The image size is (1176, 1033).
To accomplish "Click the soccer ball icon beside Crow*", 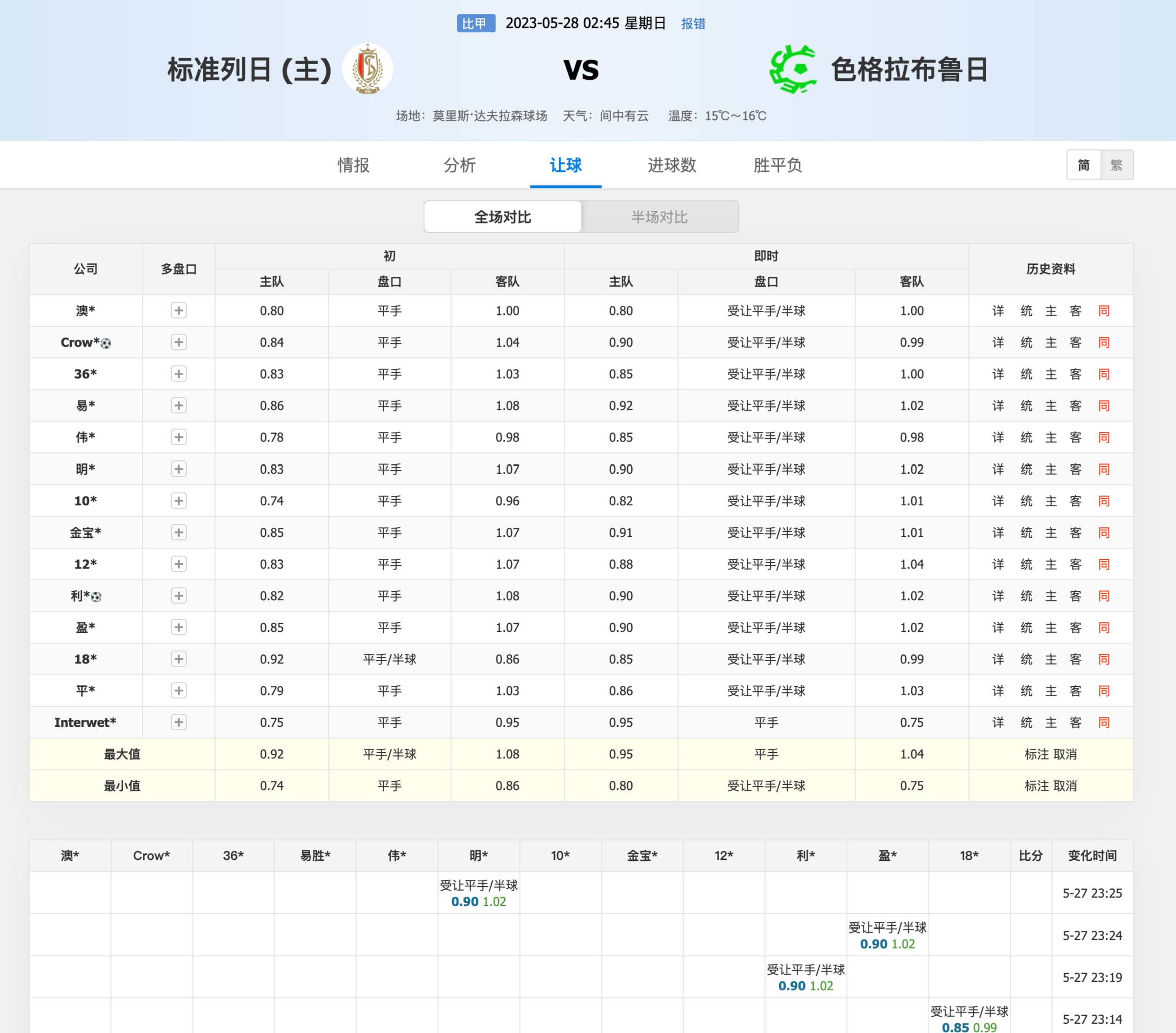I will [x=106, y=343].
